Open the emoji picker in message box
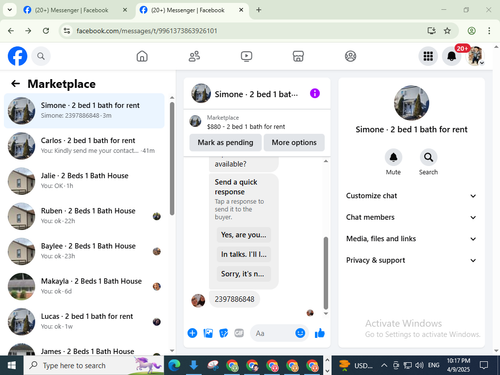 300,333
